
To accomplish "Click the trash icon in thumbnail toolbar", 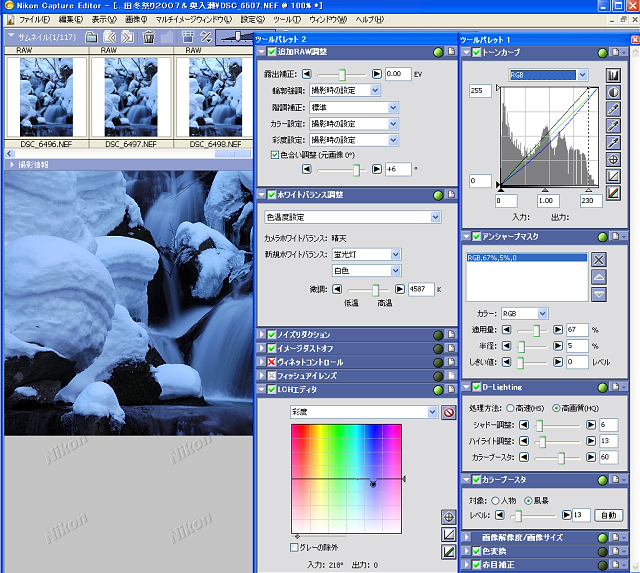I will coord(149,38).
